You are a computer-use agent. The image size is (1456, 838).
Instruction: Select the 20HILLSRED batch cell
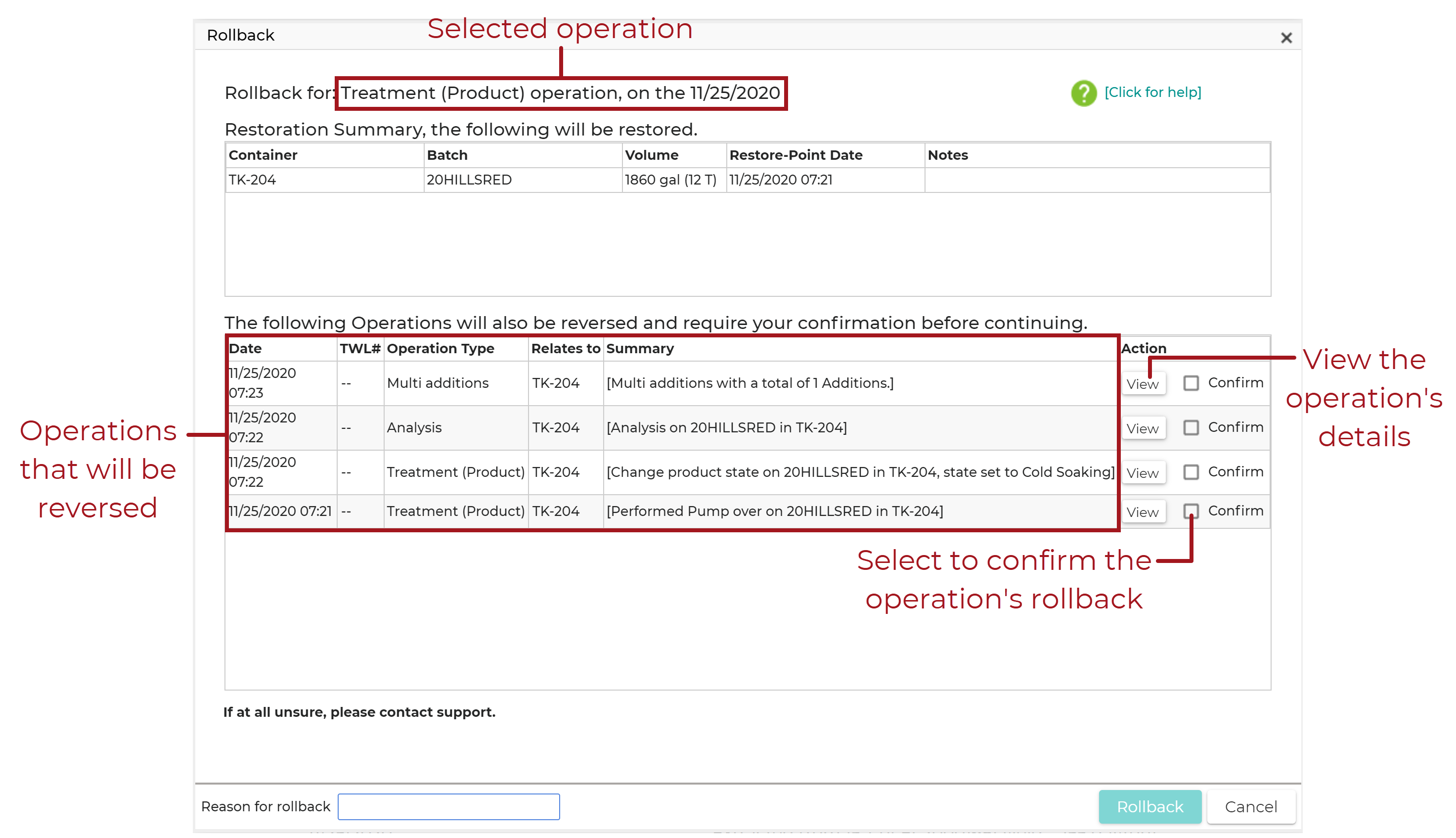pyautogui.click(x=523, y=180)
